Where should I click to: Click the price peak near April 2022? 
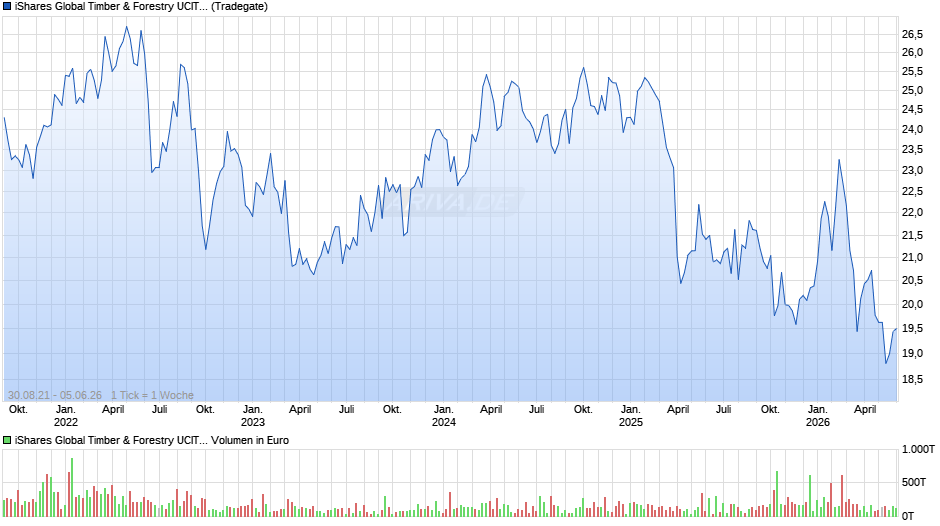pyautogui.click(x=126, y=27)
